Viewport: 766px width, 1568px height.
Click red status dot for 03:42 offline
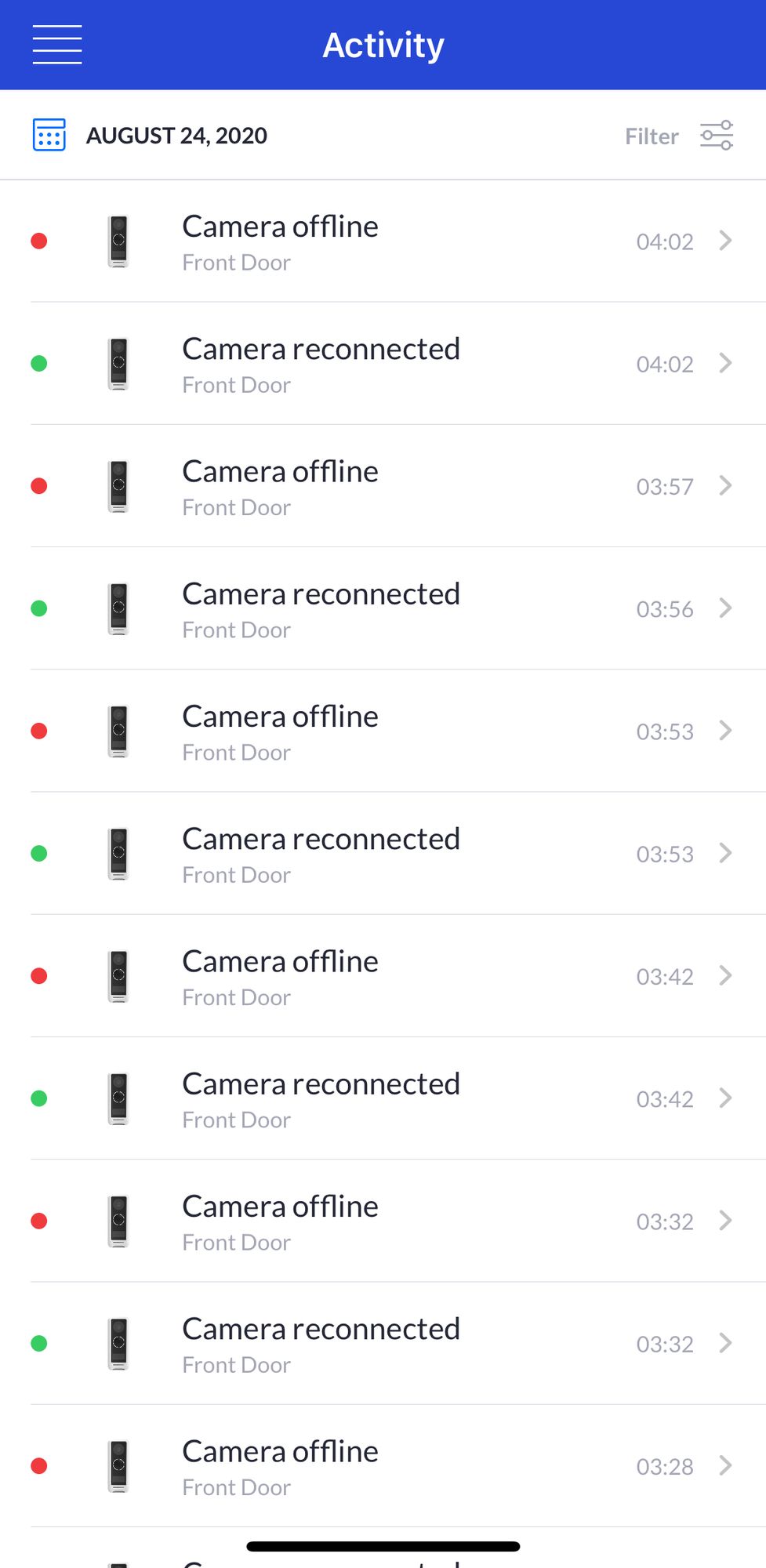pyautogui.click(x=39, y=976)
